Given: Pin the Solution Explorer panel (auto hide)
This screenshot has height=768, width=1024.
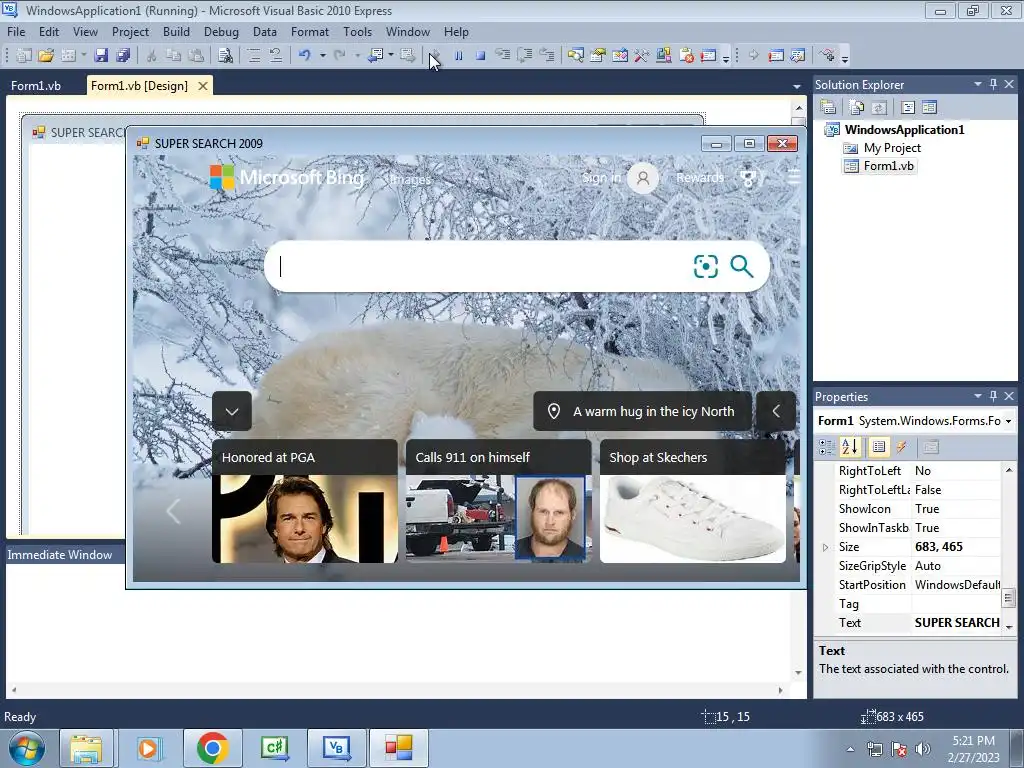Looking at the screenshot, I should point(993,84).
